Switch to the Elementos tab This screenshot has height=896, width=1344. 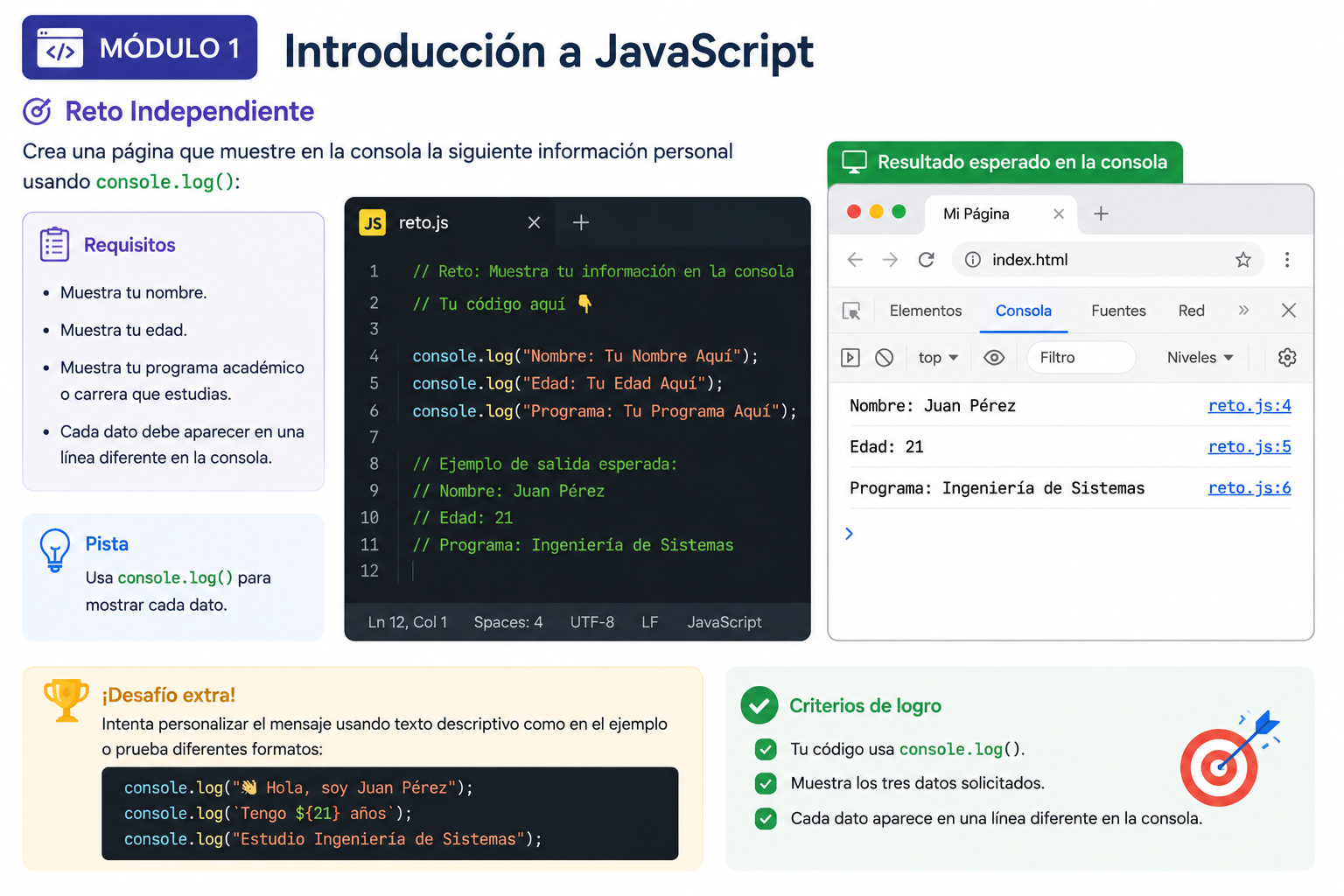926,311
